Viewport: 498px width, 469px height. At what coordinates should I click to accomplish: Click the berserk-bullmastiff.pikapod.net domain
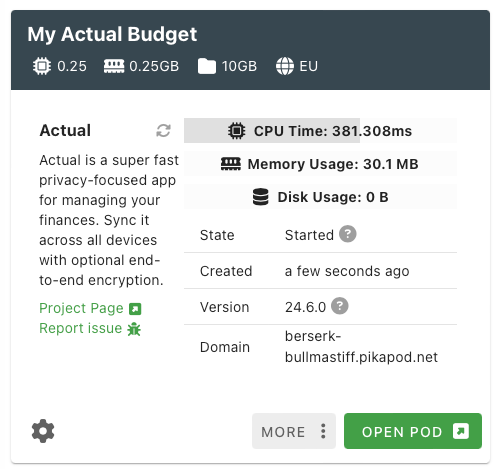(361, 347)
